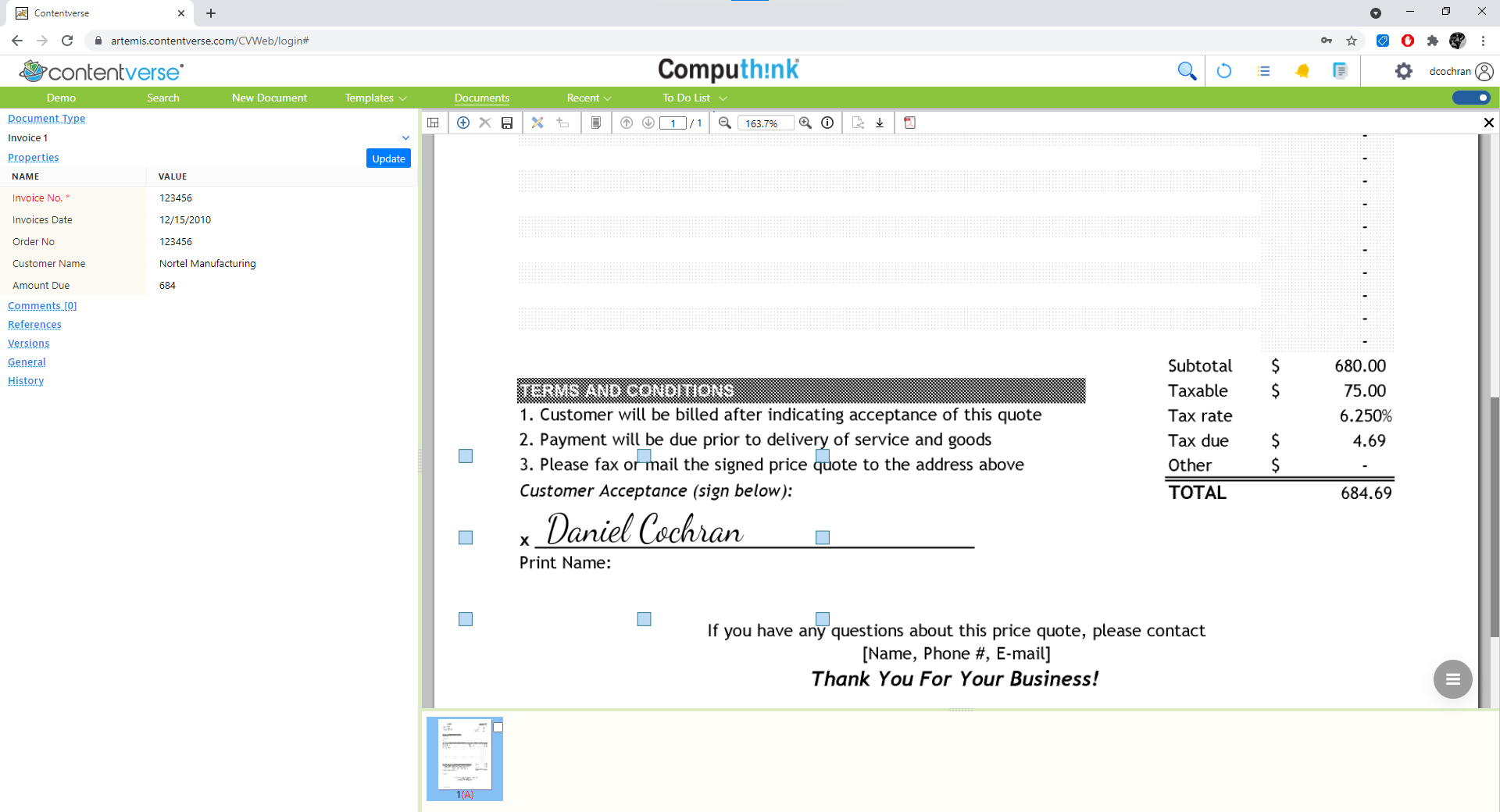Screen dimensions: 1500x812
Task: Open the Versions link
Action: pyautogui.click(x=29, y=344)
